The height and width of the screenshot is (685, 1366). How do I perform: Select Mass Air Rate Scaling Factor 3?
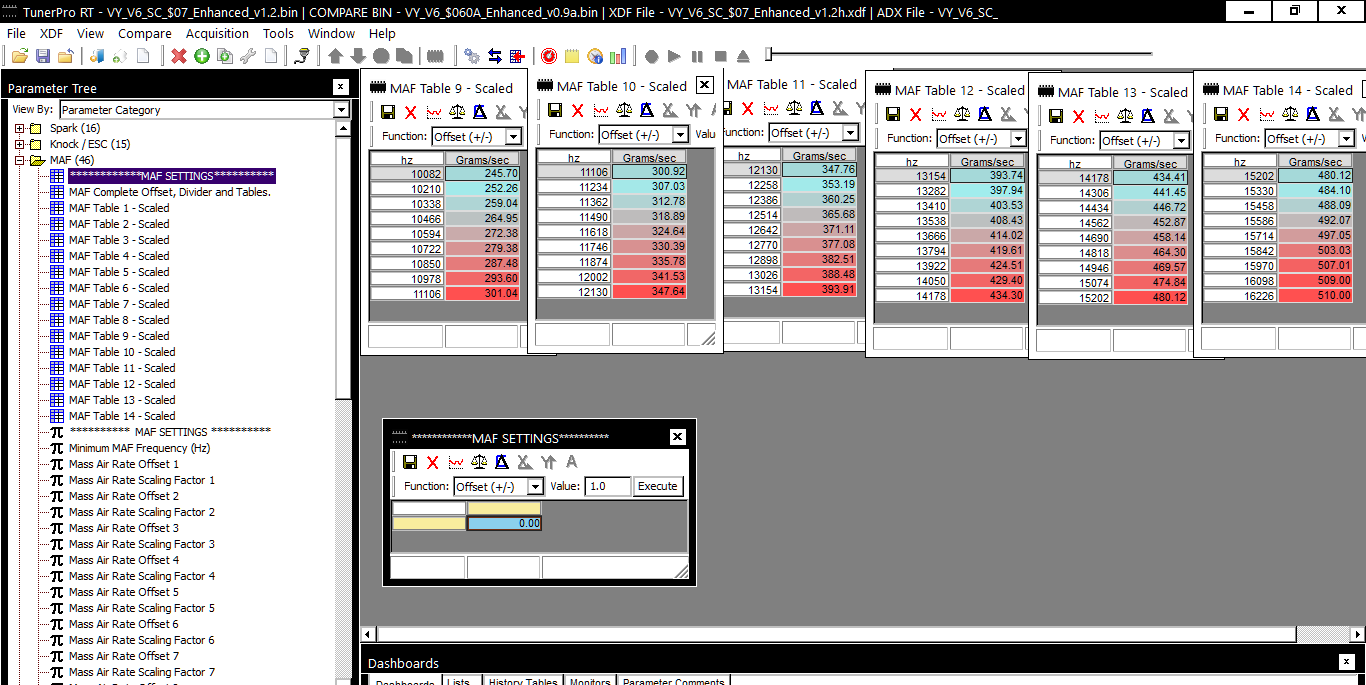(142, 544)
